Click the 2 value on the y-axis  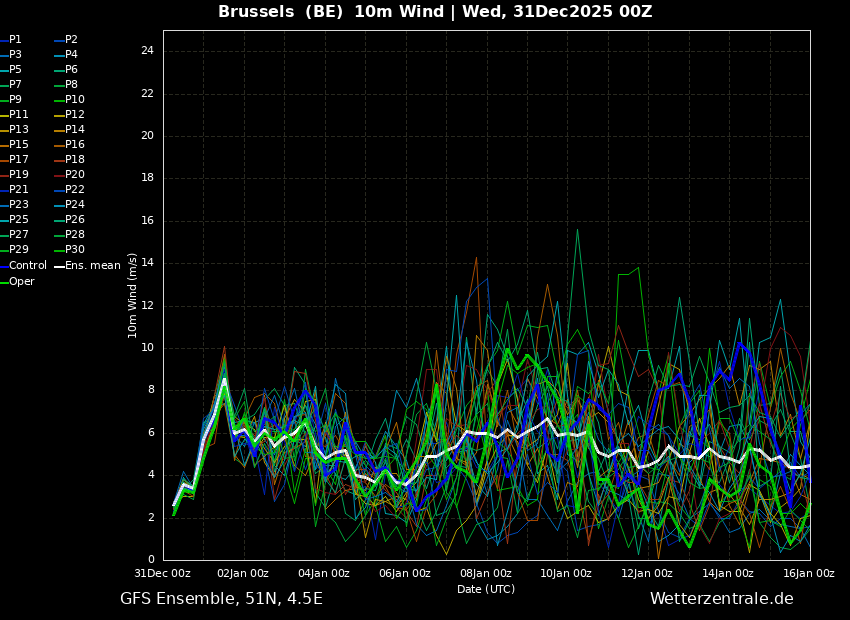pyautogui.click(x=151, y=518)
